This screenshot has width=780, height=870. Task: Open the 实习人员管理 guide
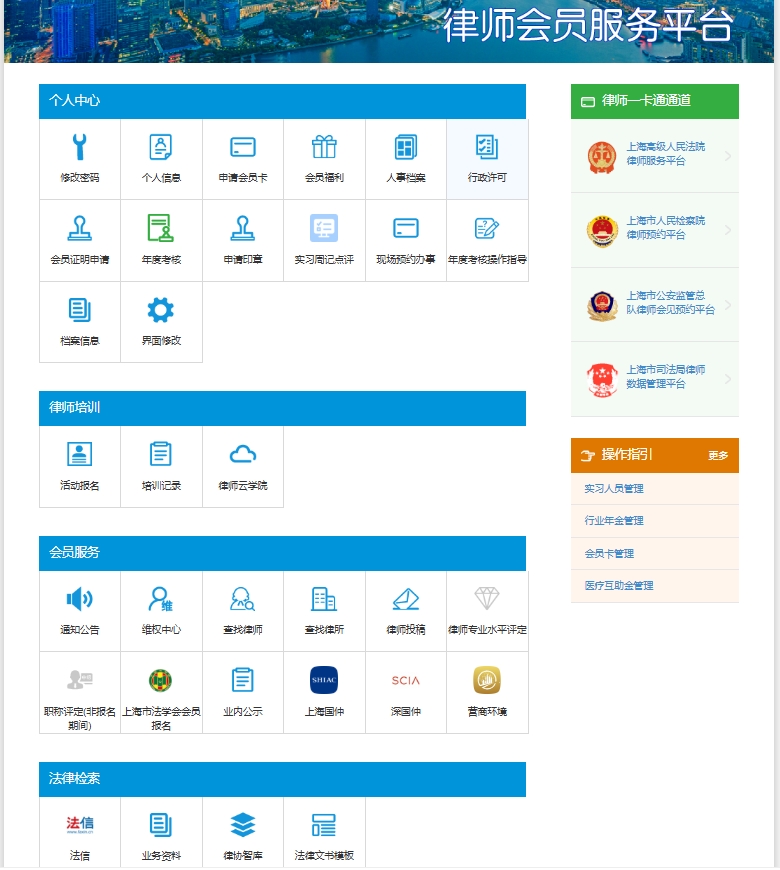point(655,488)
